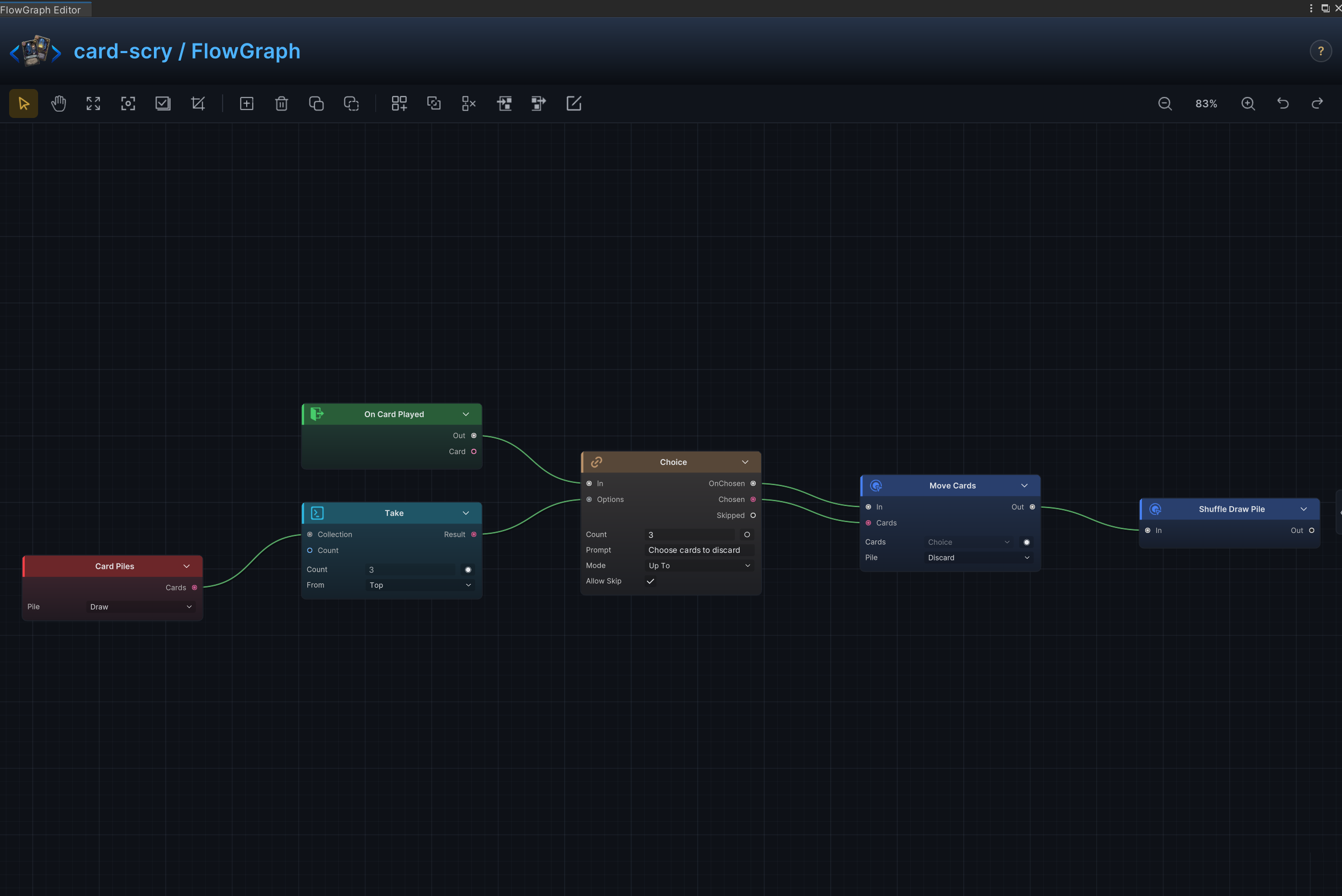Click the Move Cards node icon
The height and width of the screenshot is (896, 1342).
[x=875, y=486]
